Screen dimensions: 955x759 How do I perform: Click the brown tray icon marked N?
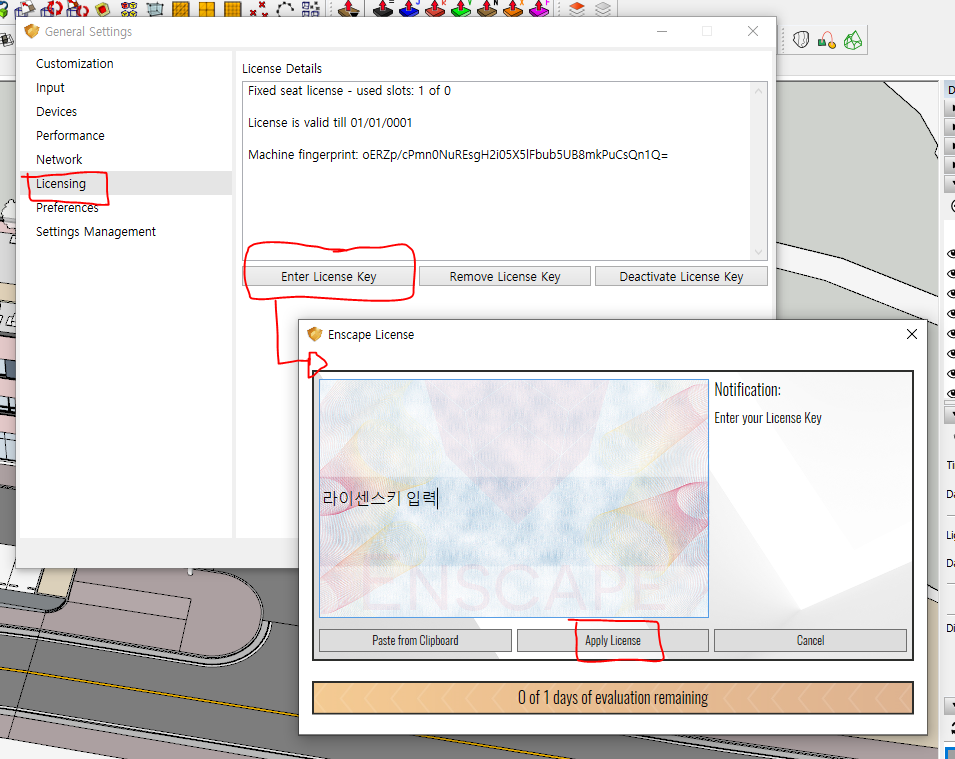click(487, 9)
